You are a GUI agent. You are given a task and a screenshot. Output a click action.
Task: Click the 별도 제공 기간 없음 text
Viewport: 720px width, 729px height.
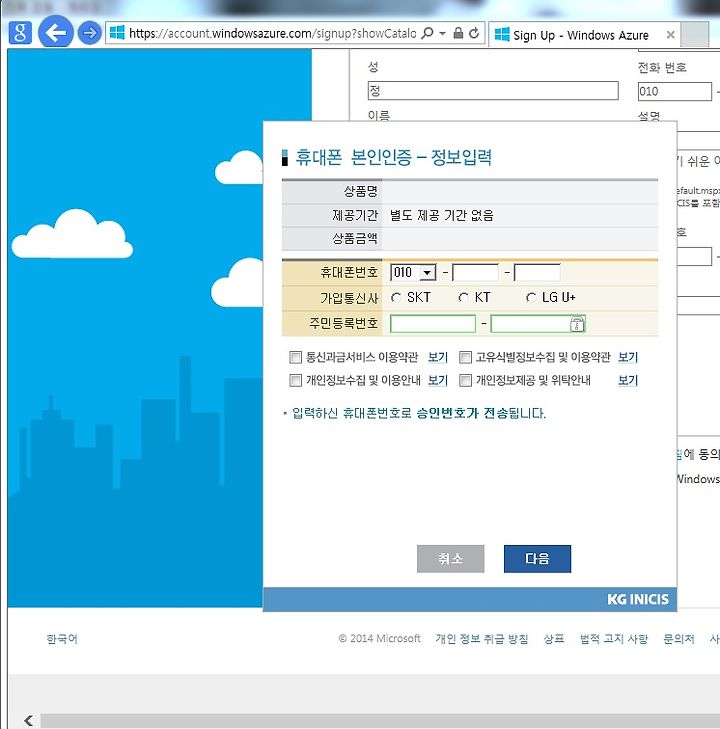coord(442,215)
